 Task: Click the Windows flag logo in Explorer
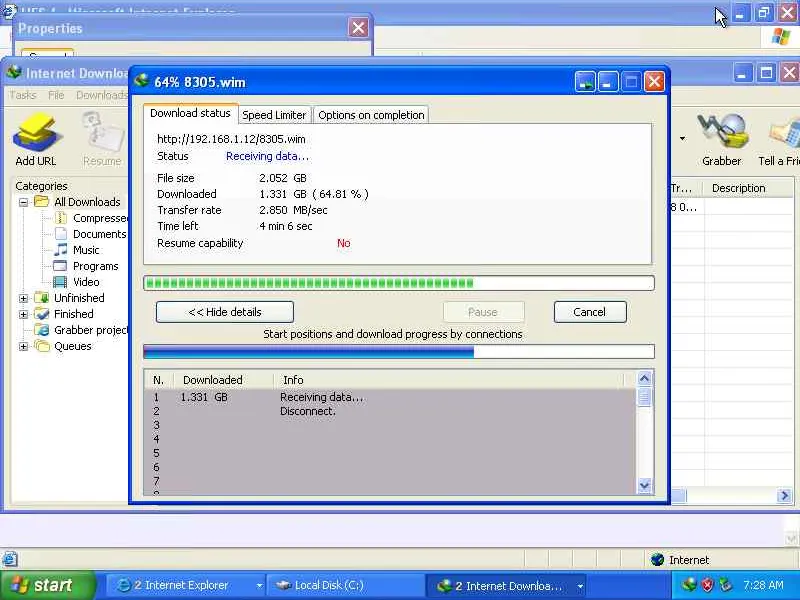point(780,37)
